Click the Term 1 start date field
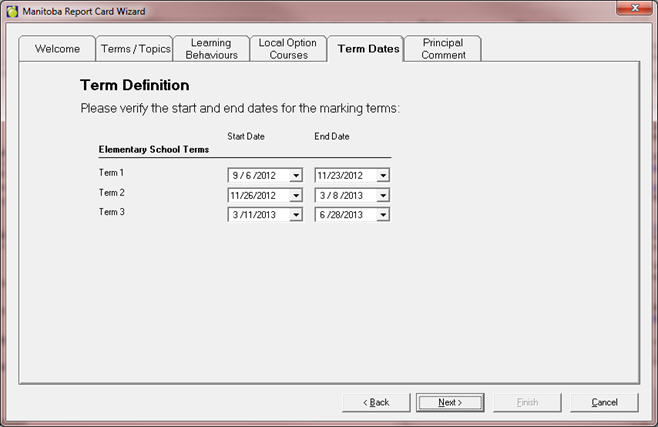The image size is (658, 427). click(x=257, y=175)
